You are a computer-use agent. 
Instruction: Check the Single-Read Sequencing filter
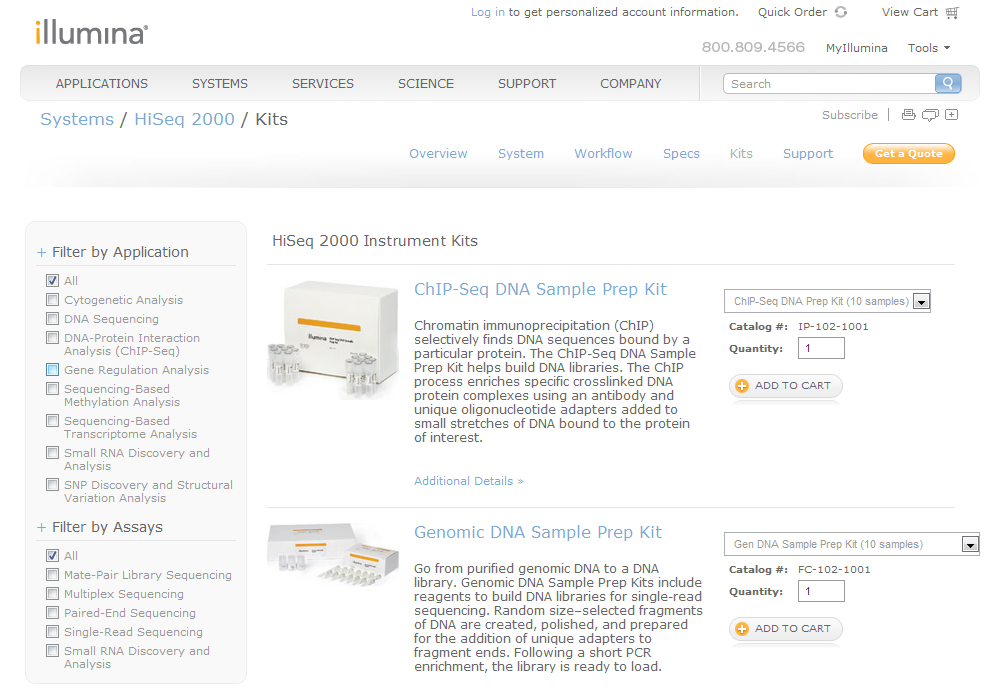pos(53,632)
